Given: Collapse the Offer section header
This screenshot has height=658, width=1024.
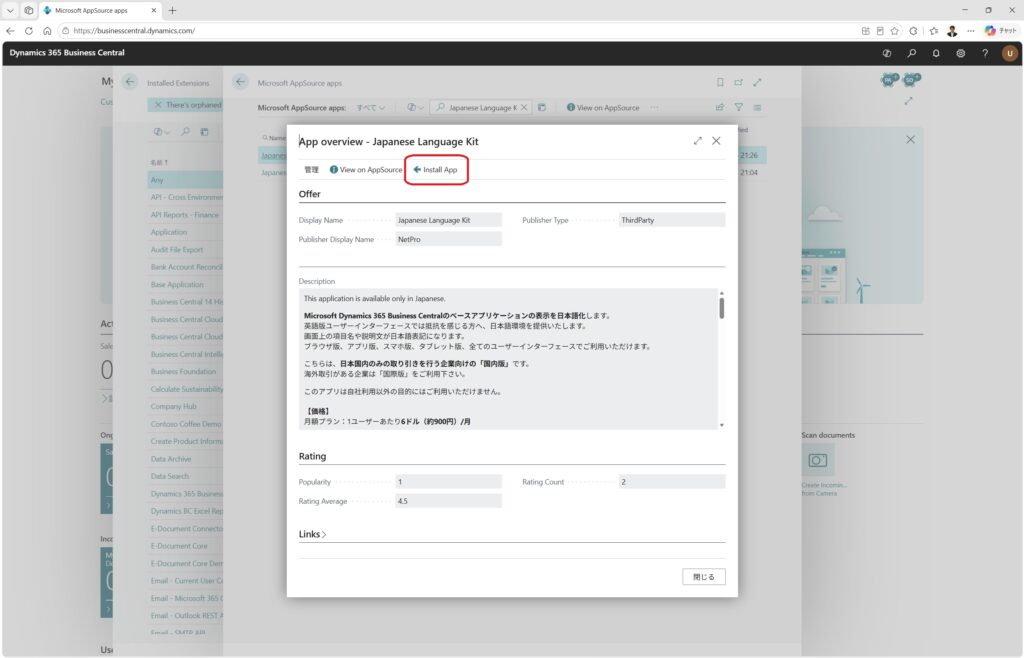Looking at the screenshot, I should (310, 194).
